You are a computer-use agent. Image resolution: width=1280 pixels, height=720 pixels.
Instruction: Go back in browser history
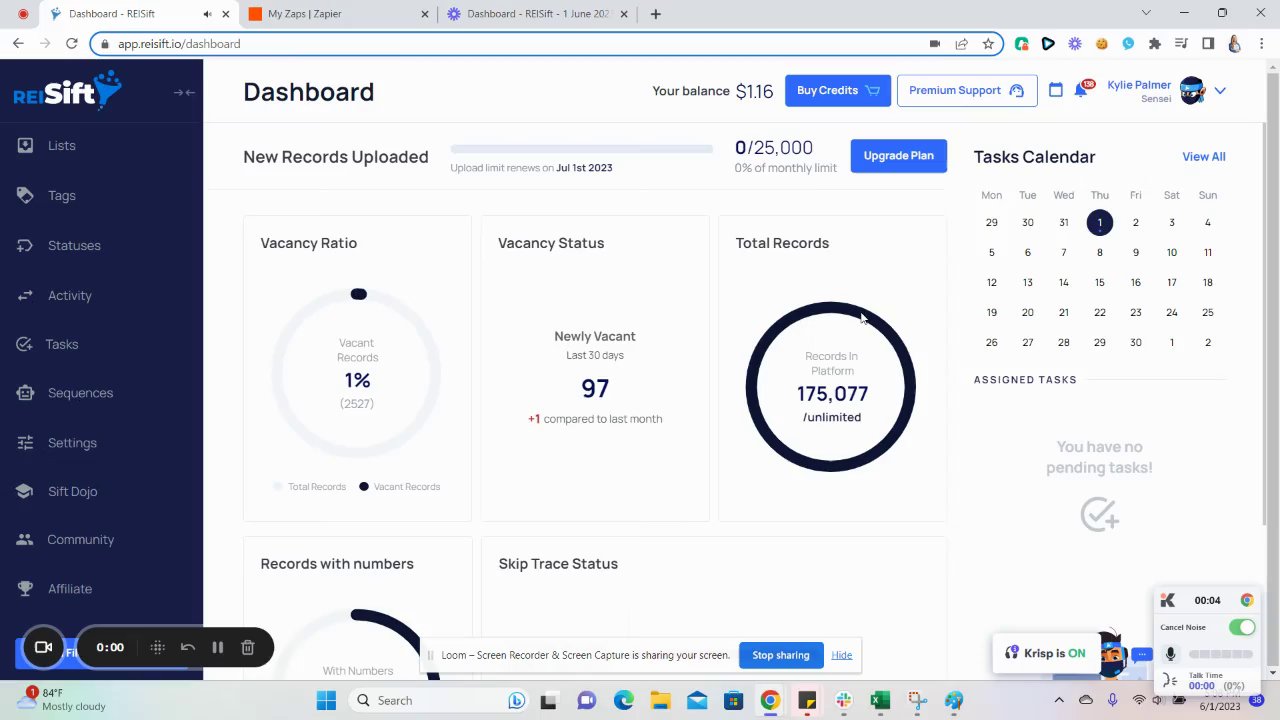pyautogui.click(x=18, y=44)
